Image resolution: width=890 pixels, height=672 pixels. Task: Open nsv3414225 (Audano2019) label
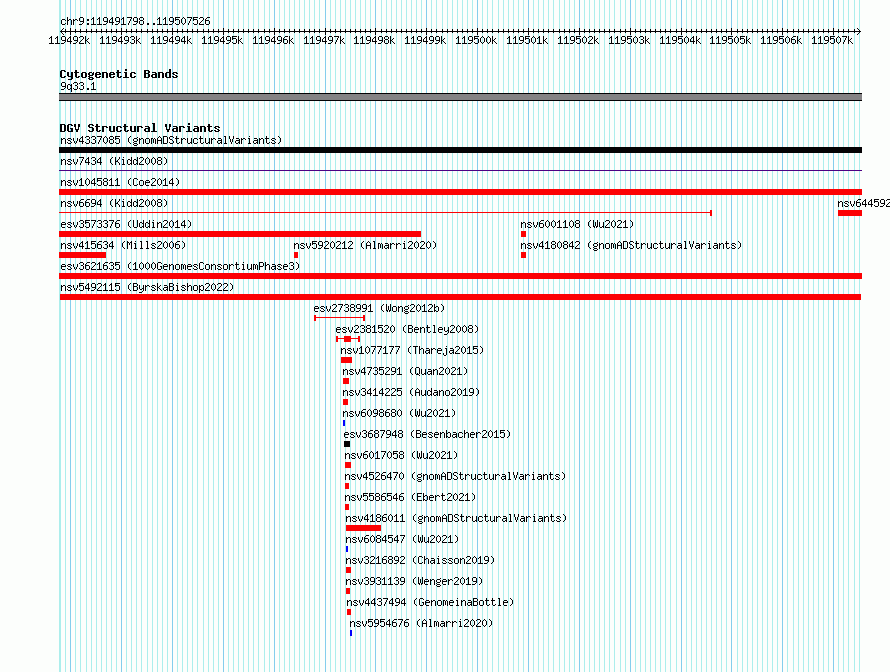click(x=411, y=392)
